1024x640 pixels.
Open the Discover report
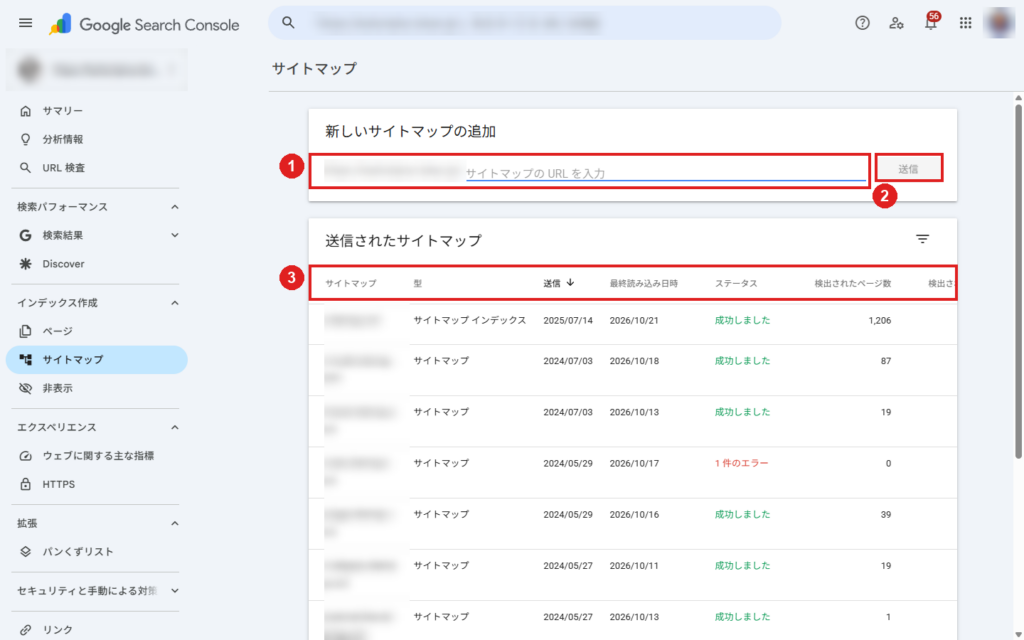coord(97,264)
